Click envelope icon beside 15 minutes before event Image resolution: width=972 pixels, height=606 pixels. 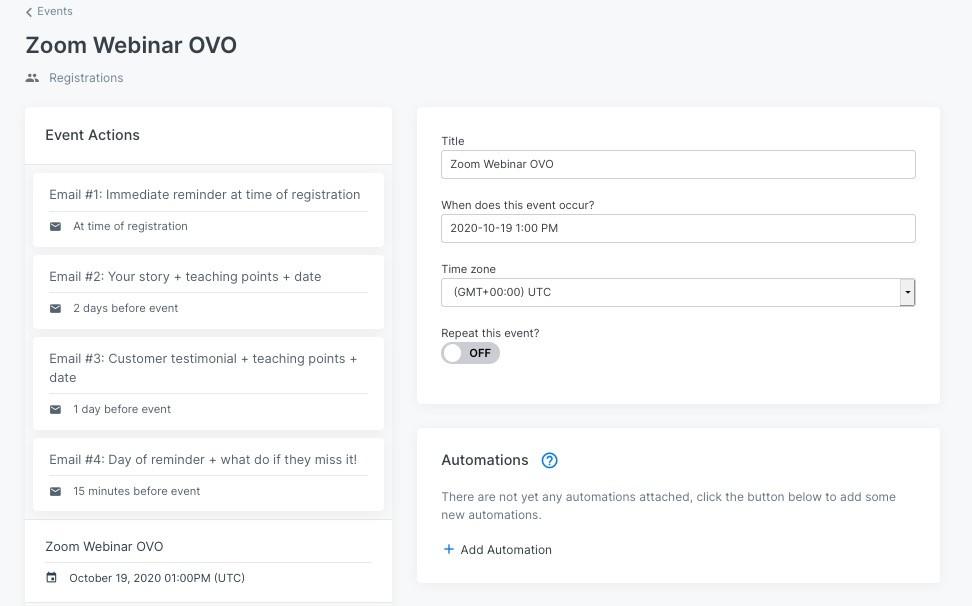(x=56, y=491)
